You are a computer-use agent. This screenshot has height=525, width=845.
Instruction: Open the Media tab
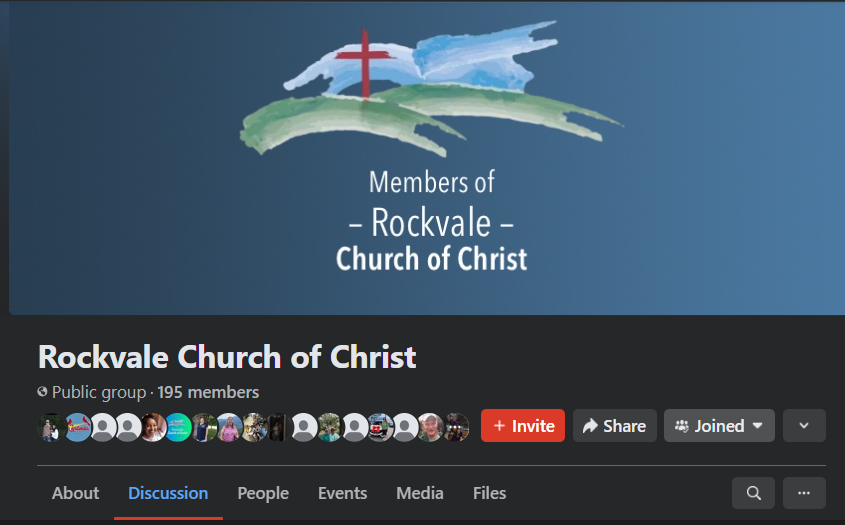pyautogui.click(x=420, y=493)
